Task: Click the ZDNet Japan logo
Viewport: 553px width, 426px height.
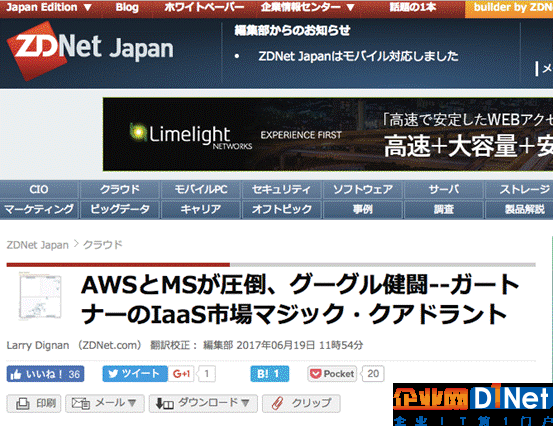Action: pyautogui.click(x=90, y=50)
